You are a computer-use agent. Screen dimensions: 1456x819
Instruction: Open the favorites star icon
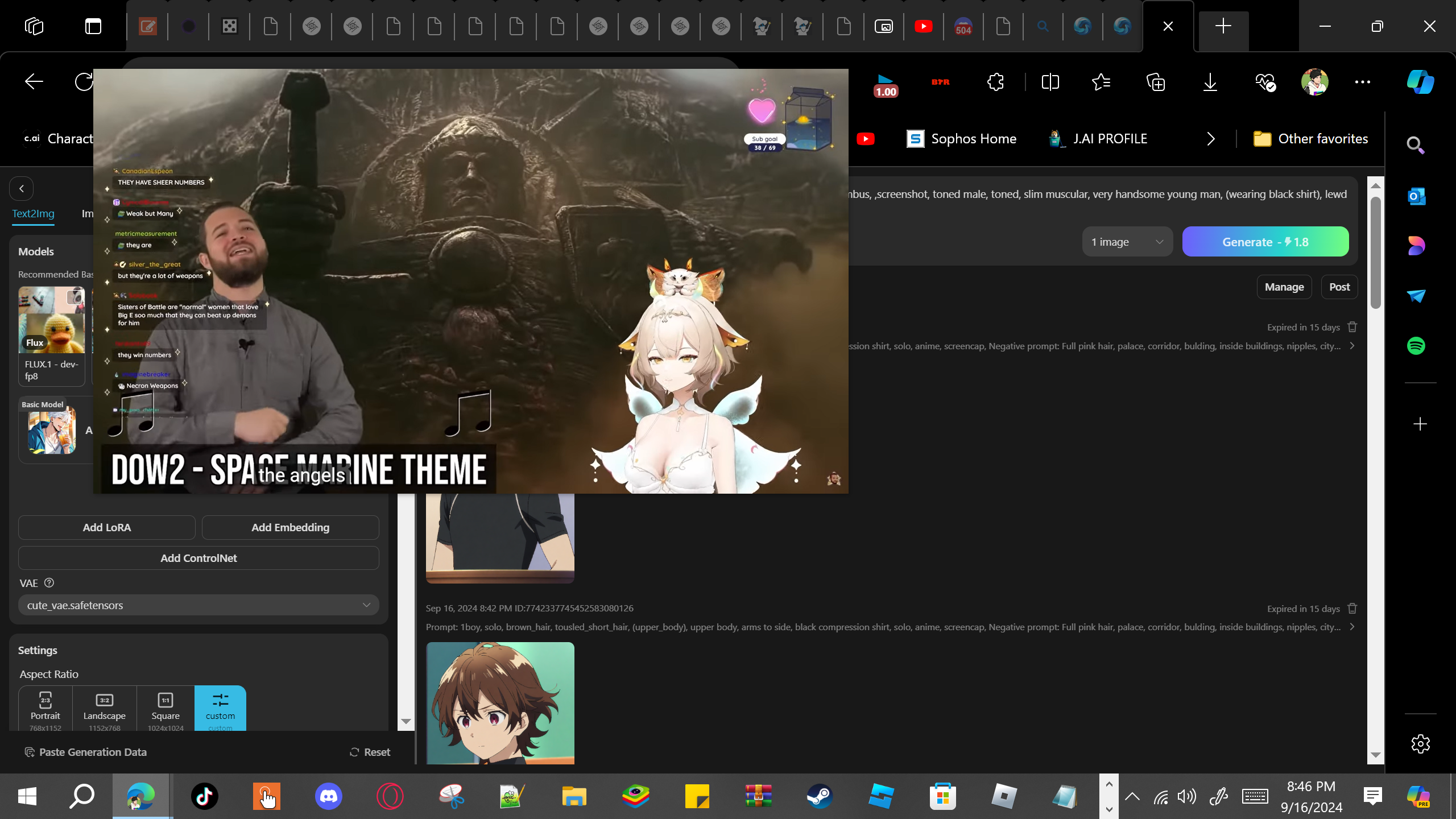pyautogui.click(x=1102, y=82)
